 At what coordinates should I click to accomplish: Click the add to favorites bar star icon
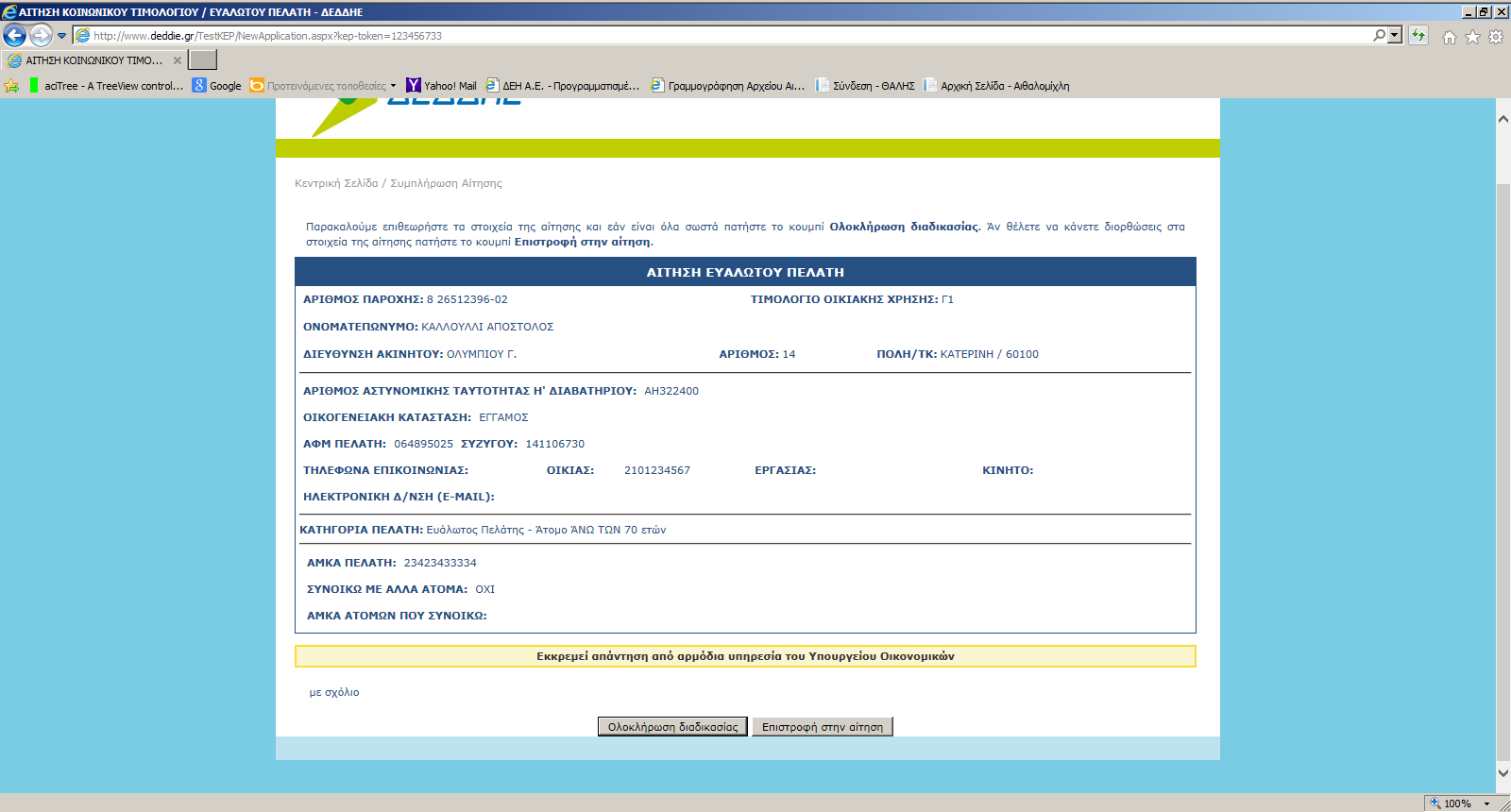[11, 86]
